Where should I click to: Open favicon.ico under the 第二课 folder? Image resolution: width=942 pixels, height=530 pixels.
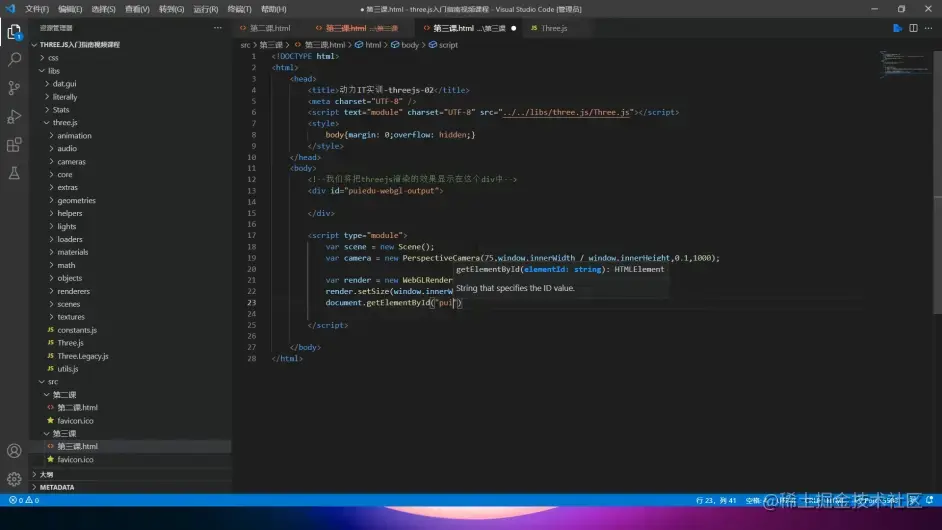click(75, 421)
